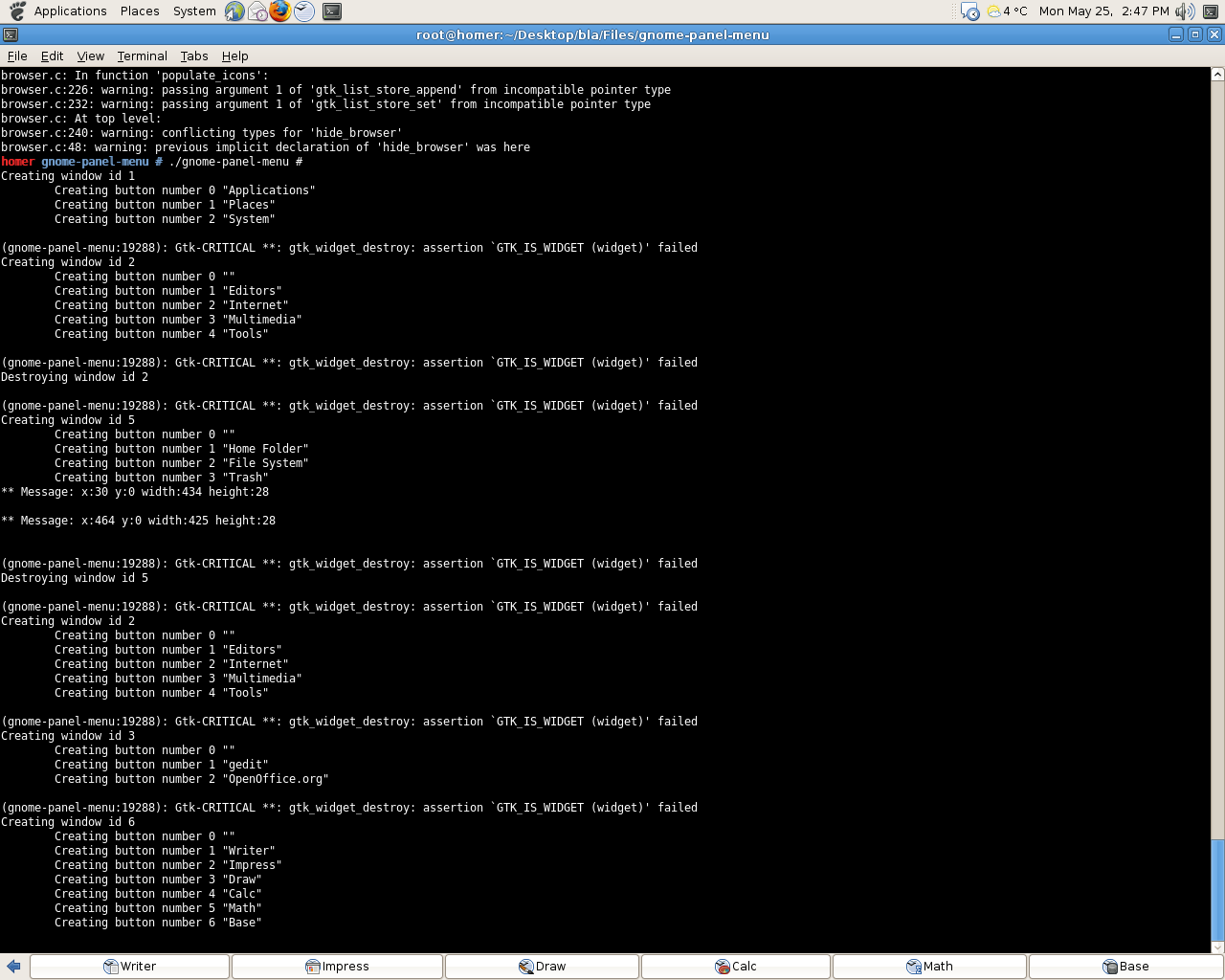
Task: Click terminal line creating button "Draw"
Action: [158, 880]
